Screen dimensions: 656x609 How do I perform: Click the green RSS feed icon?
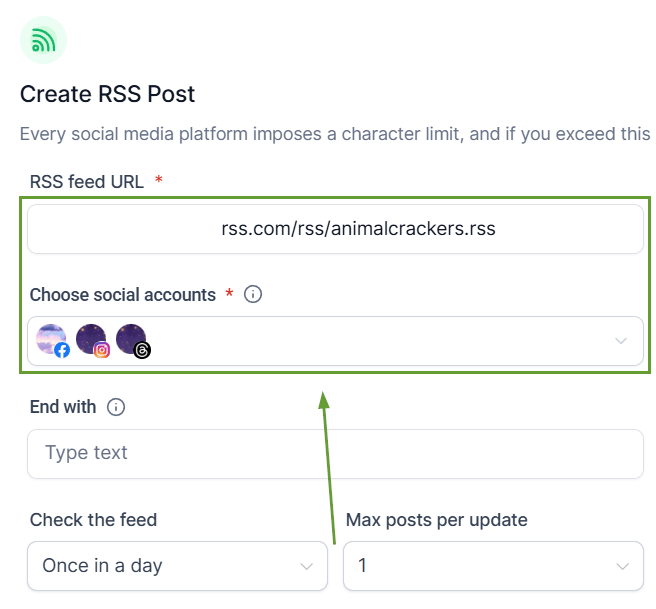43,40
